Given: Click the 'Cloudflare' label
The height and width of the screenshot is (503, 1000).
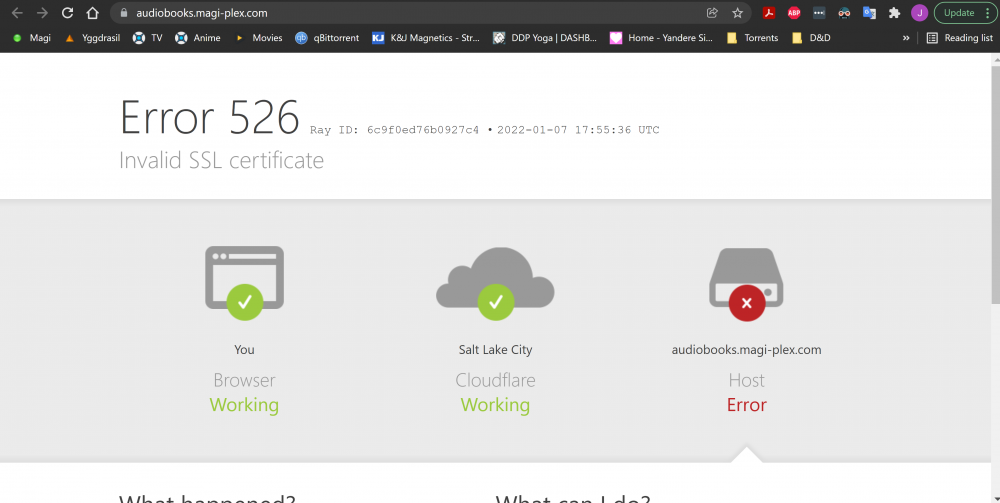Looking at the screenshot, I should pyautogui.click(x=495, y=380).
